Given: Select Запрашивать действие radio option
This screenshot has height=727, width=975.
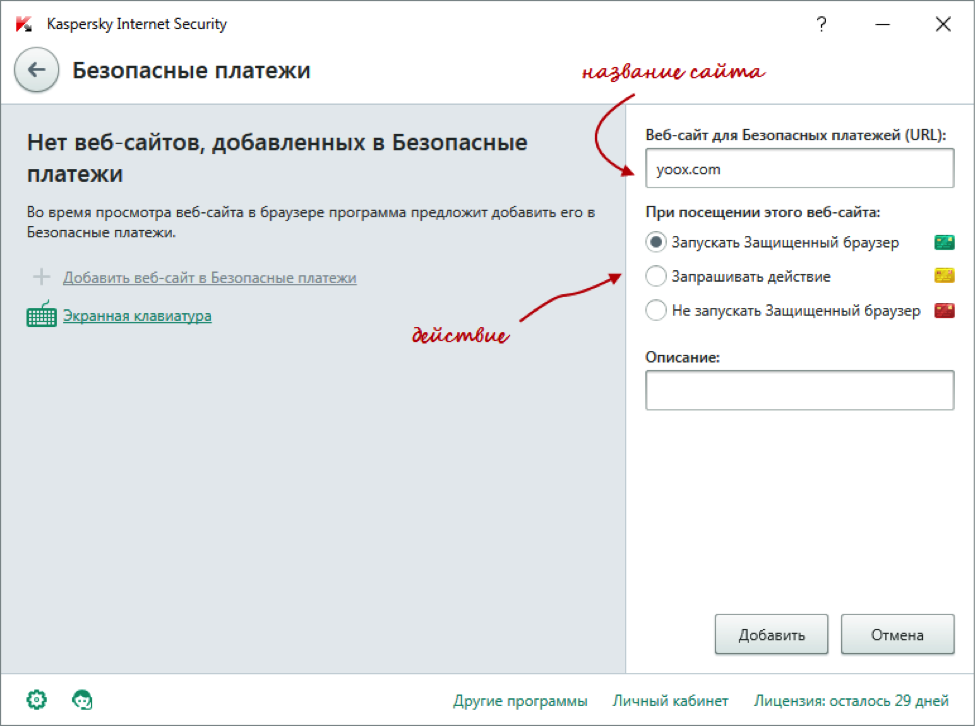Looking at the screenshot, I should coord(656,276).
